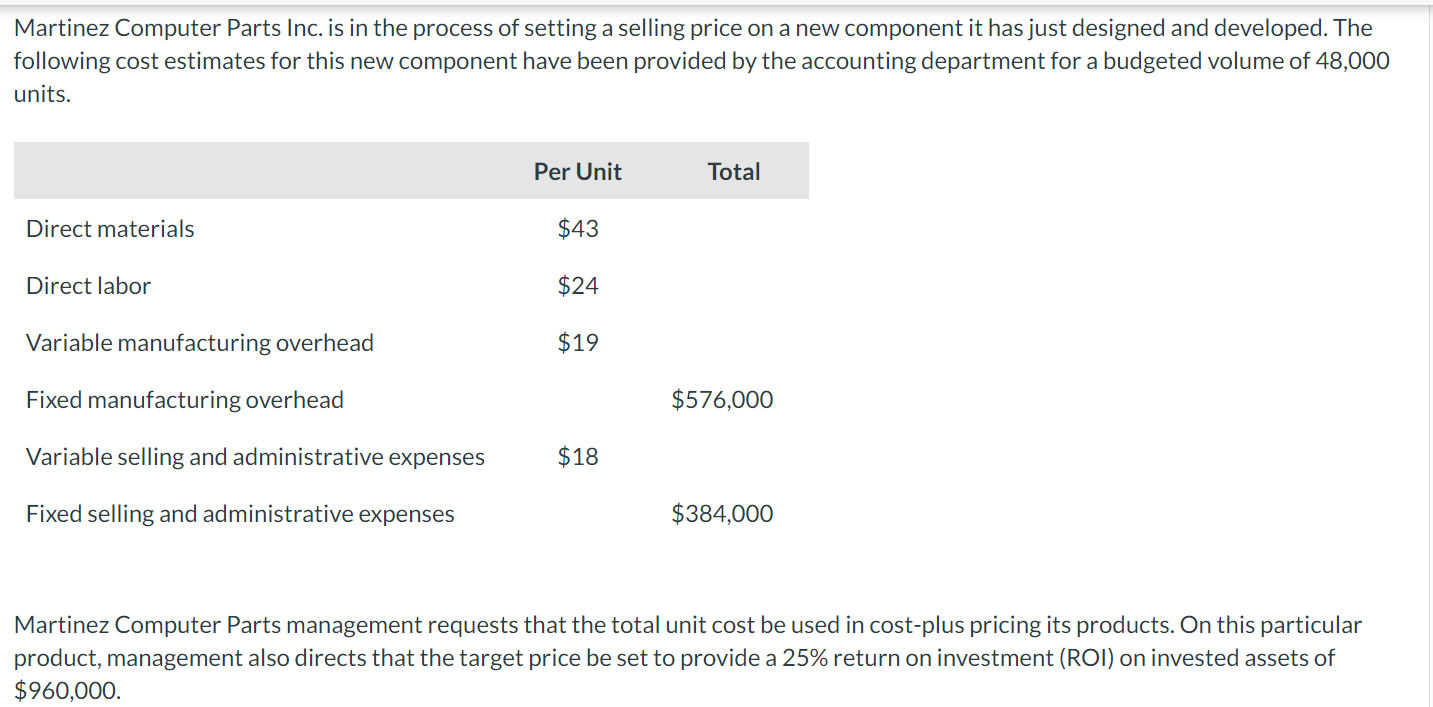Click the $19 per unit value
Image resolution: width=1433 pixels, height=707 pixels.
tap(578, 343)
